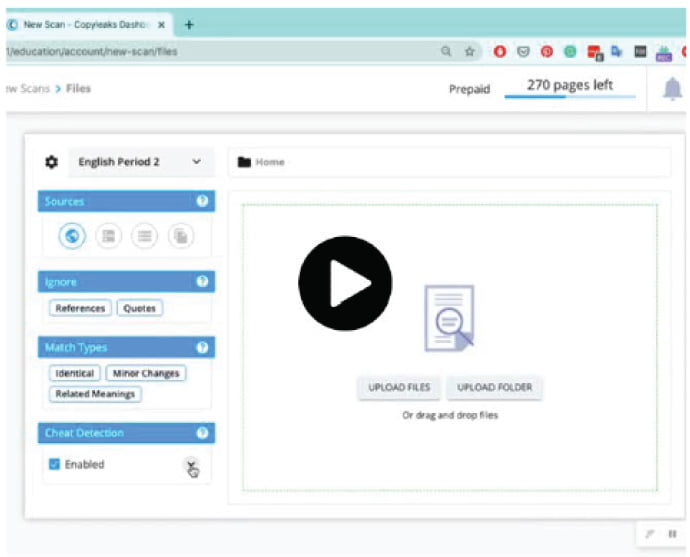Open Sources help question mark
Screen dimensions: 690x557
[202, 201]
